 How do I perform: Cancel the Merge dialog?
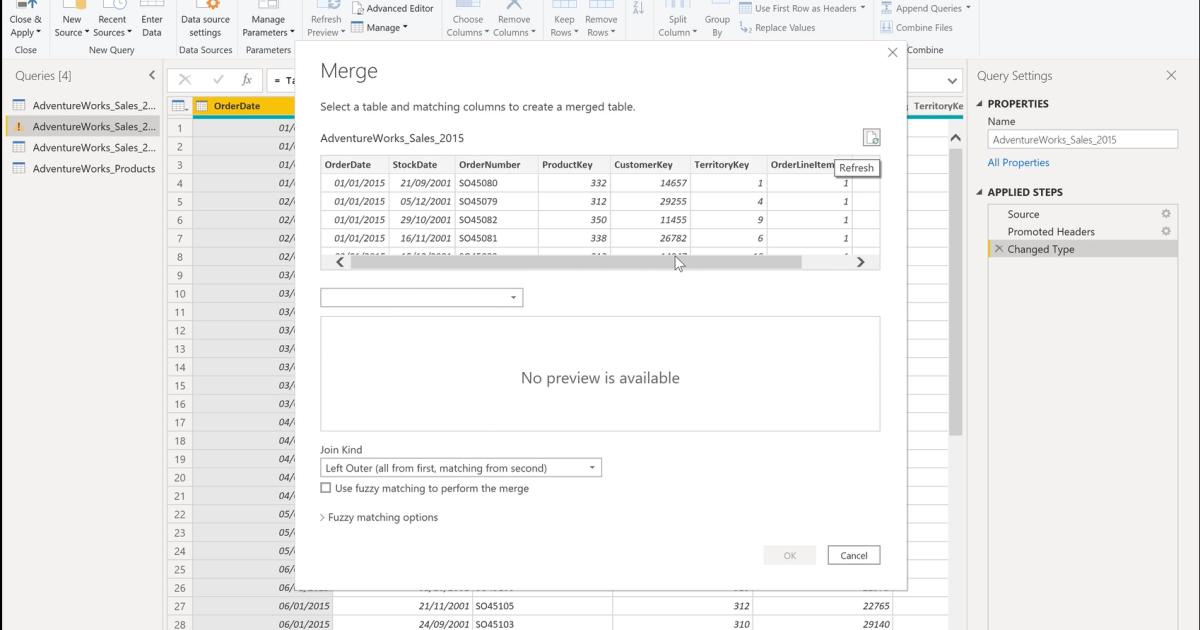pos(853,555)
